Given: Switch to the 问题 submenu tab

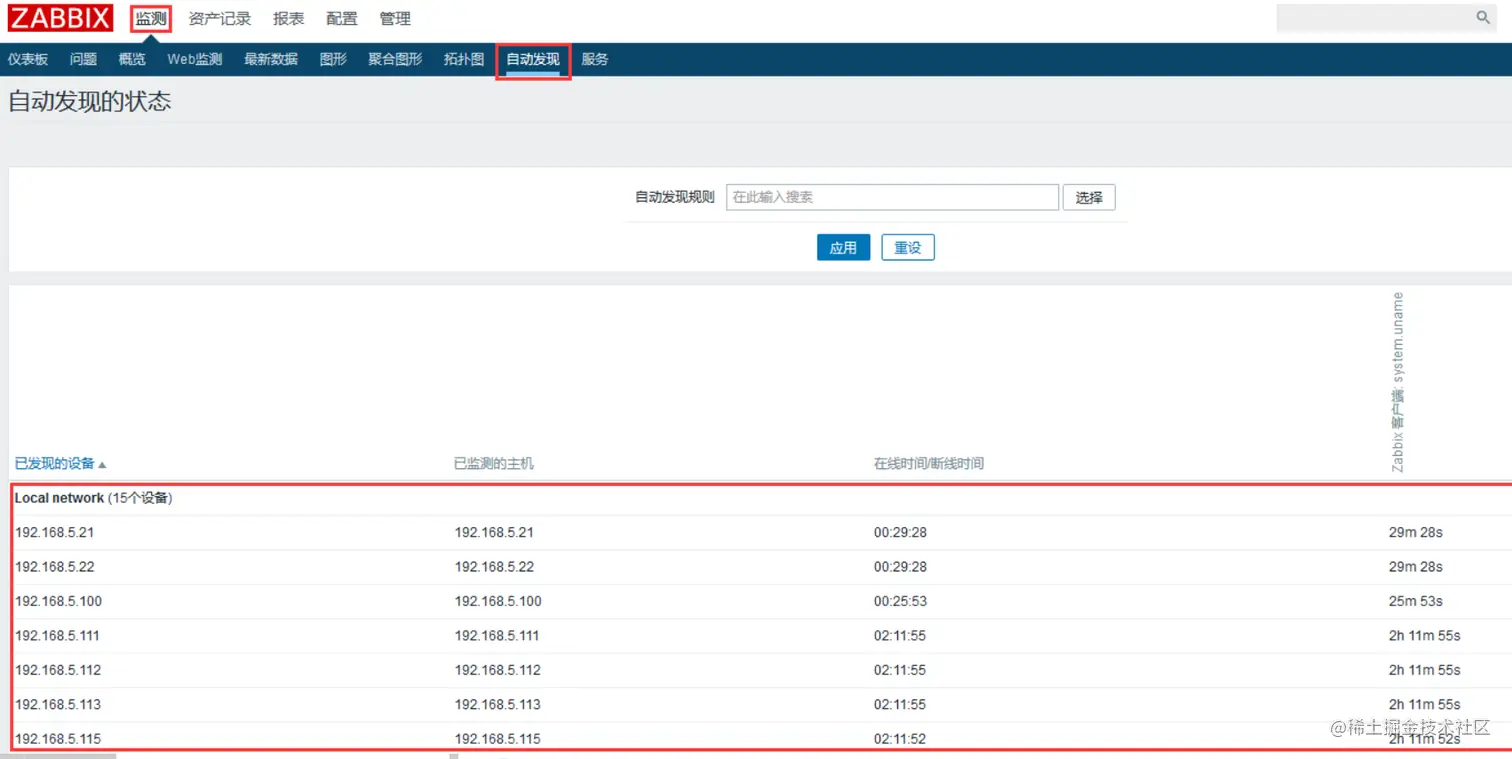Looking at the screenshot, I should [x=83, y=59].
